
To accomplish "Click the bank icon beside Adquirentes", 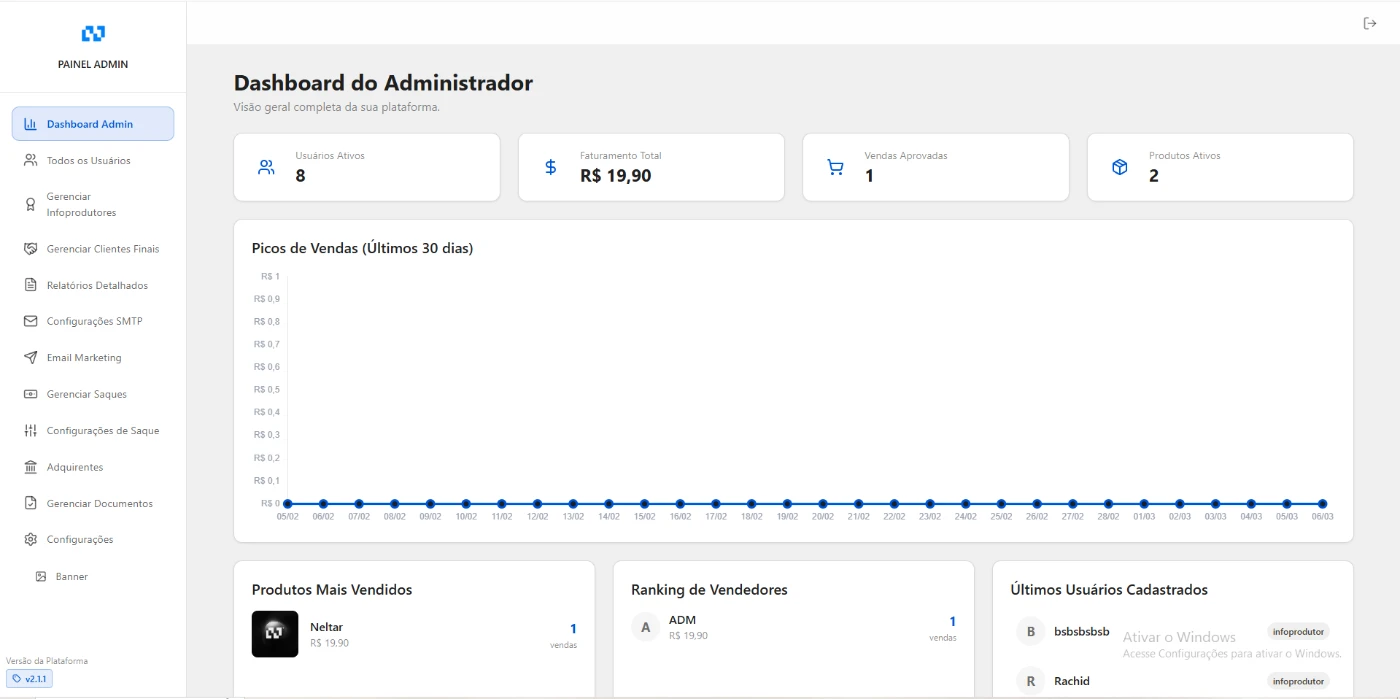I will [x=30, y=467].
